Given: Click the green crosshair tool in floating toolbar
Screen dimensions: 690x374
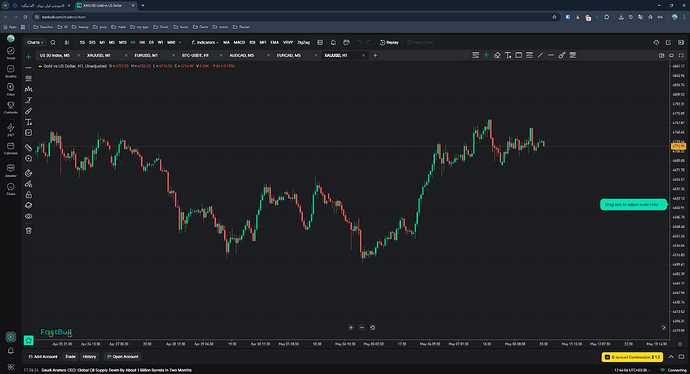Looking at the screenshot, I should [486, 55].
